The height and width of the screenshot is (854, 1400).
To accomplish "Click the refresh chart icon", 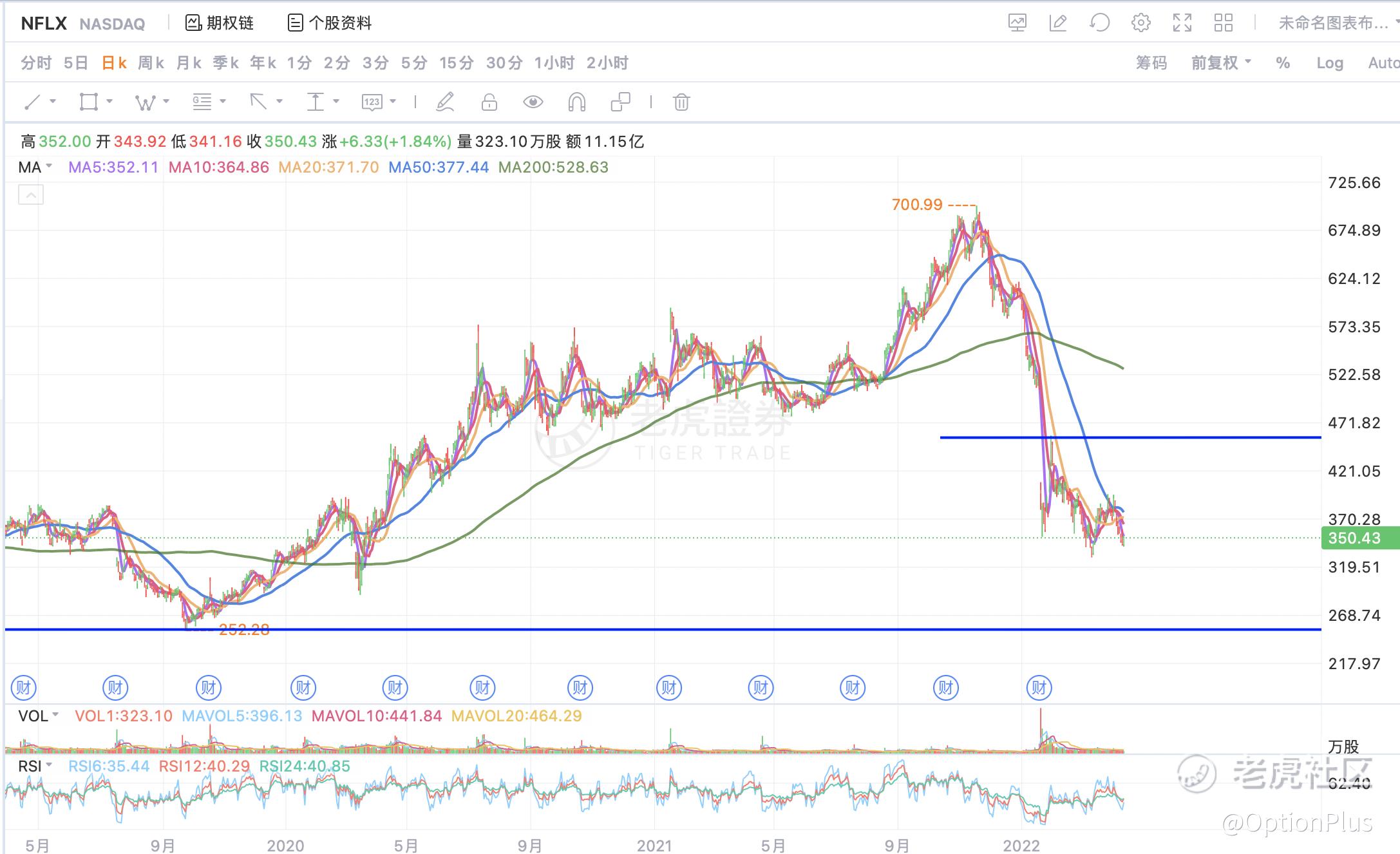I will (x=1099, y=23).
